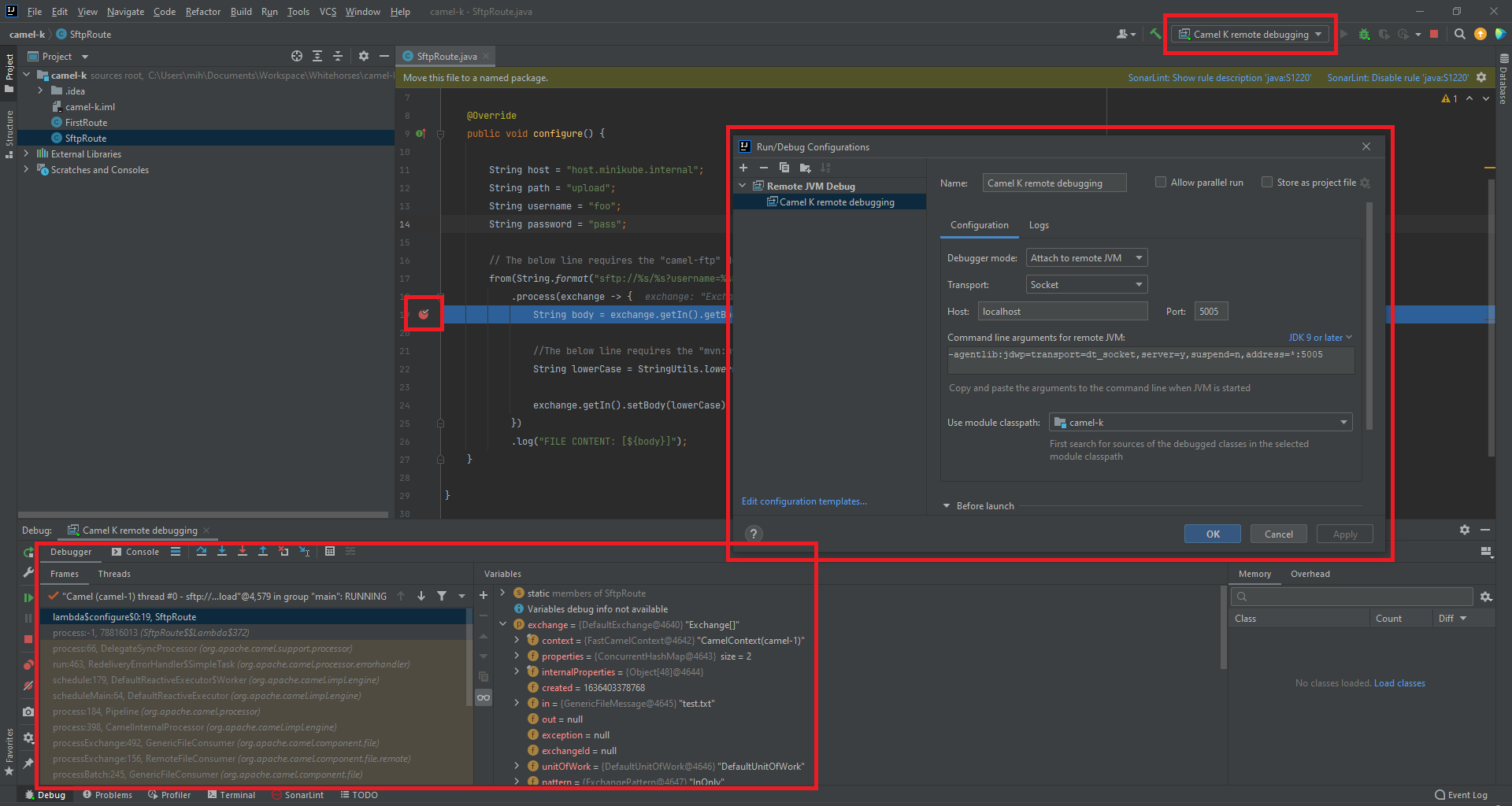Open the JDK 9 or later dropdown

coord(1320,338)
